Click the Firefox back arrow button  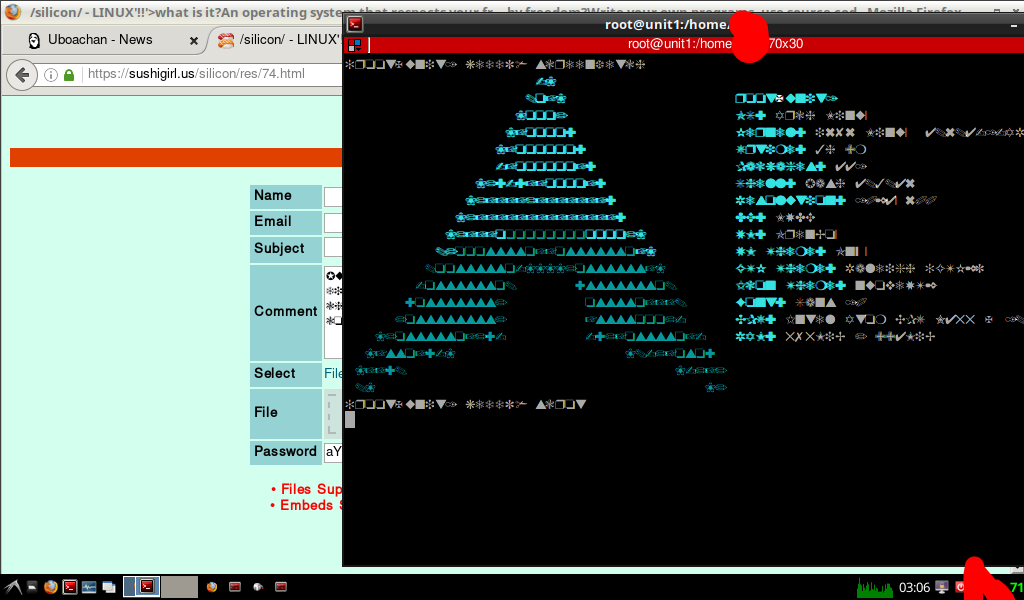pos(22,75)
